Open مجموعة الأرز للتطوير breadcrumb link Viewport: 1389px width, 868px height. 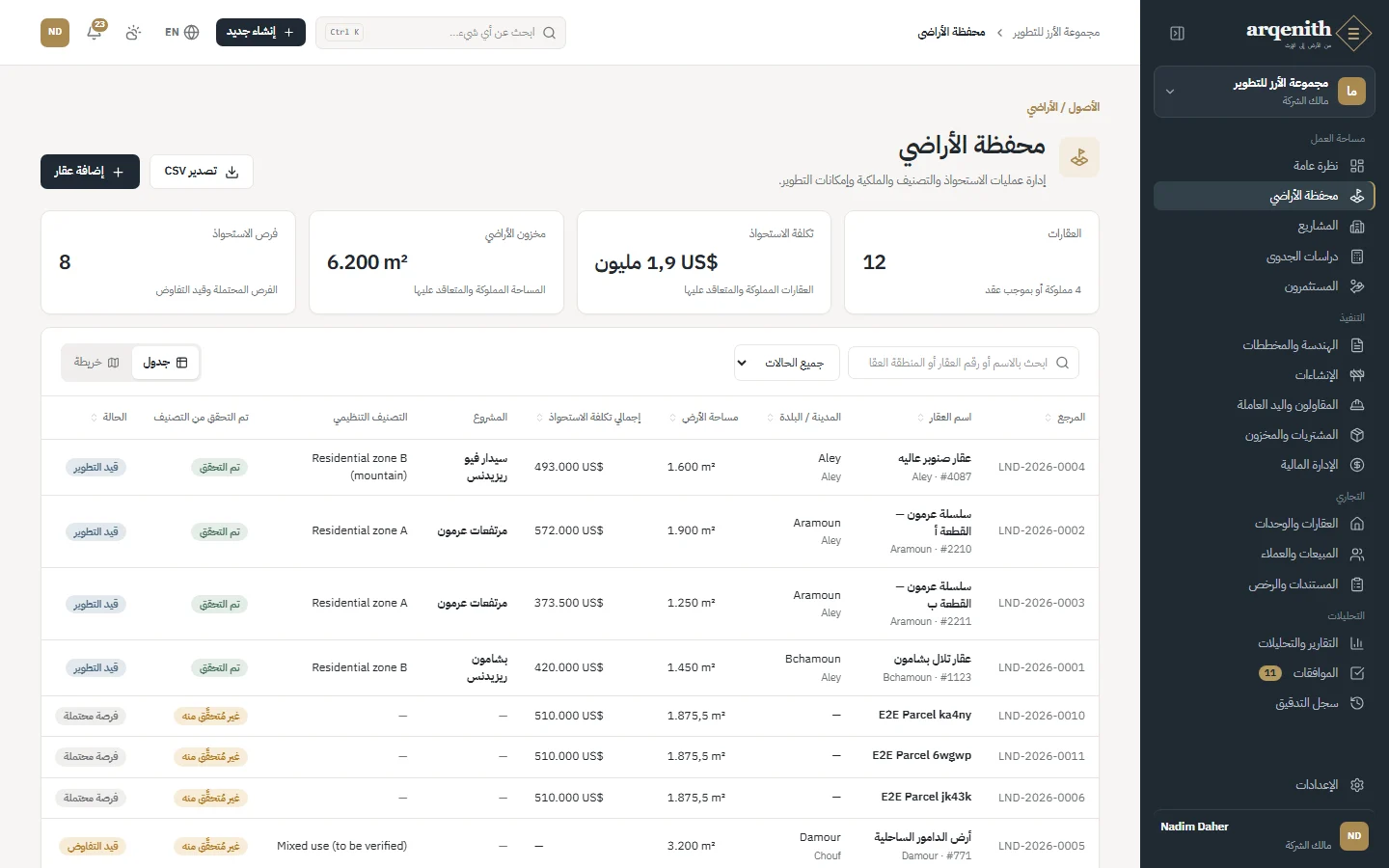point(1056,32)
